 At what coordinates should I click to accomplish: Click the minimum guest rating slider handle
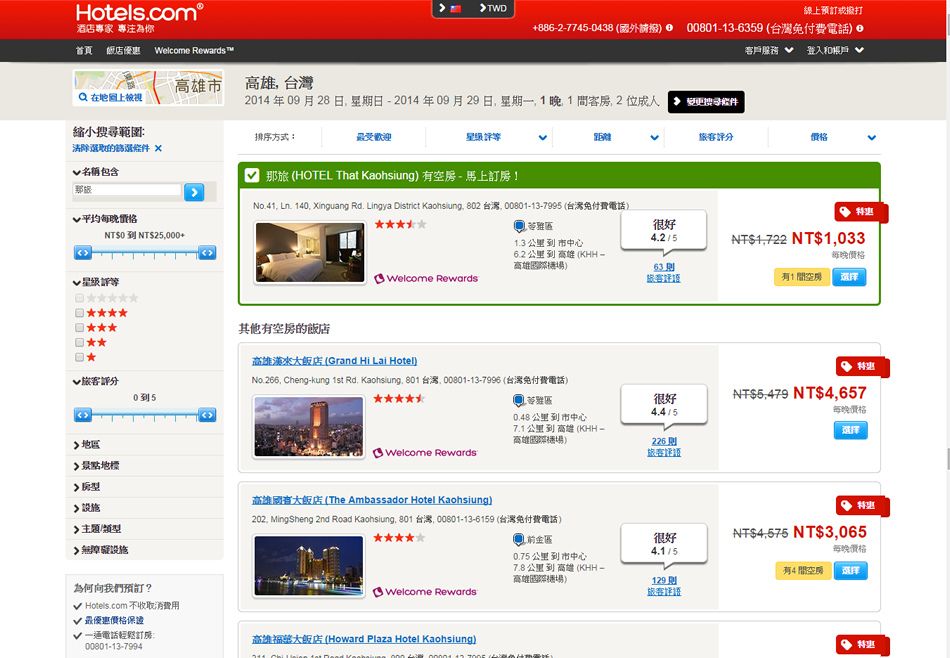point(83,415)
